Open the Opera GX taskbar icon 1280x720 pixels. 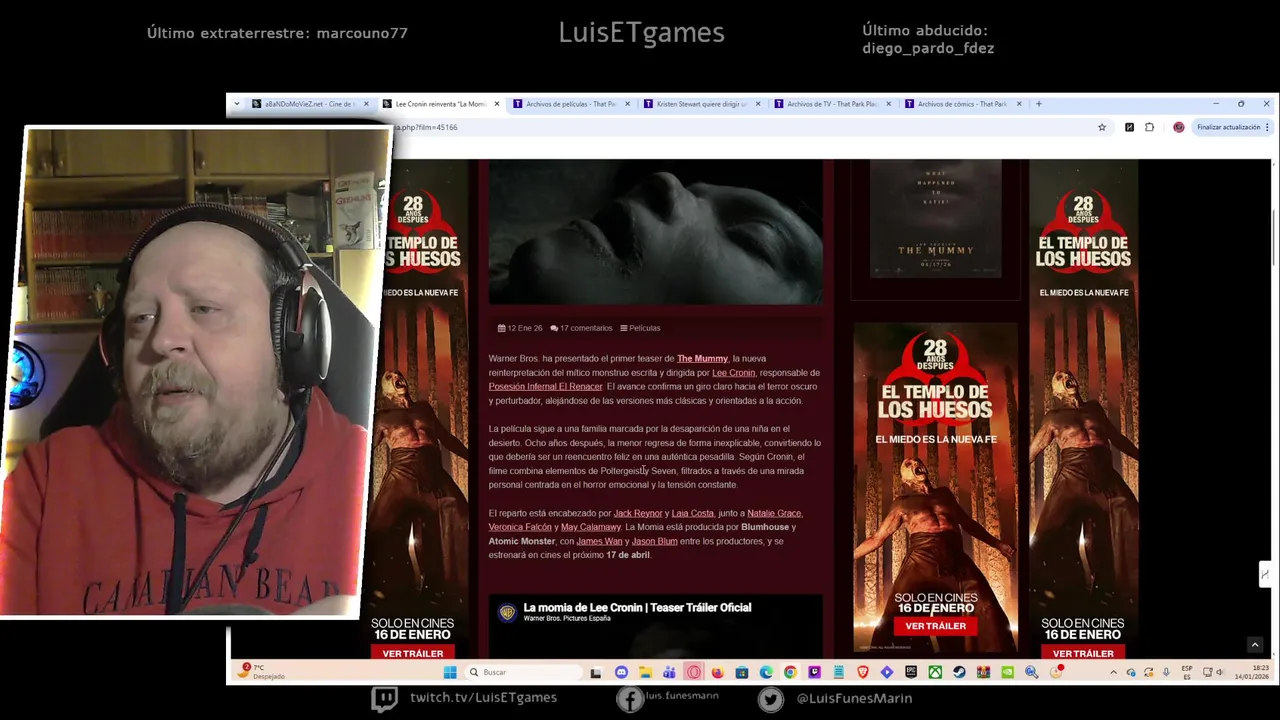693,672
